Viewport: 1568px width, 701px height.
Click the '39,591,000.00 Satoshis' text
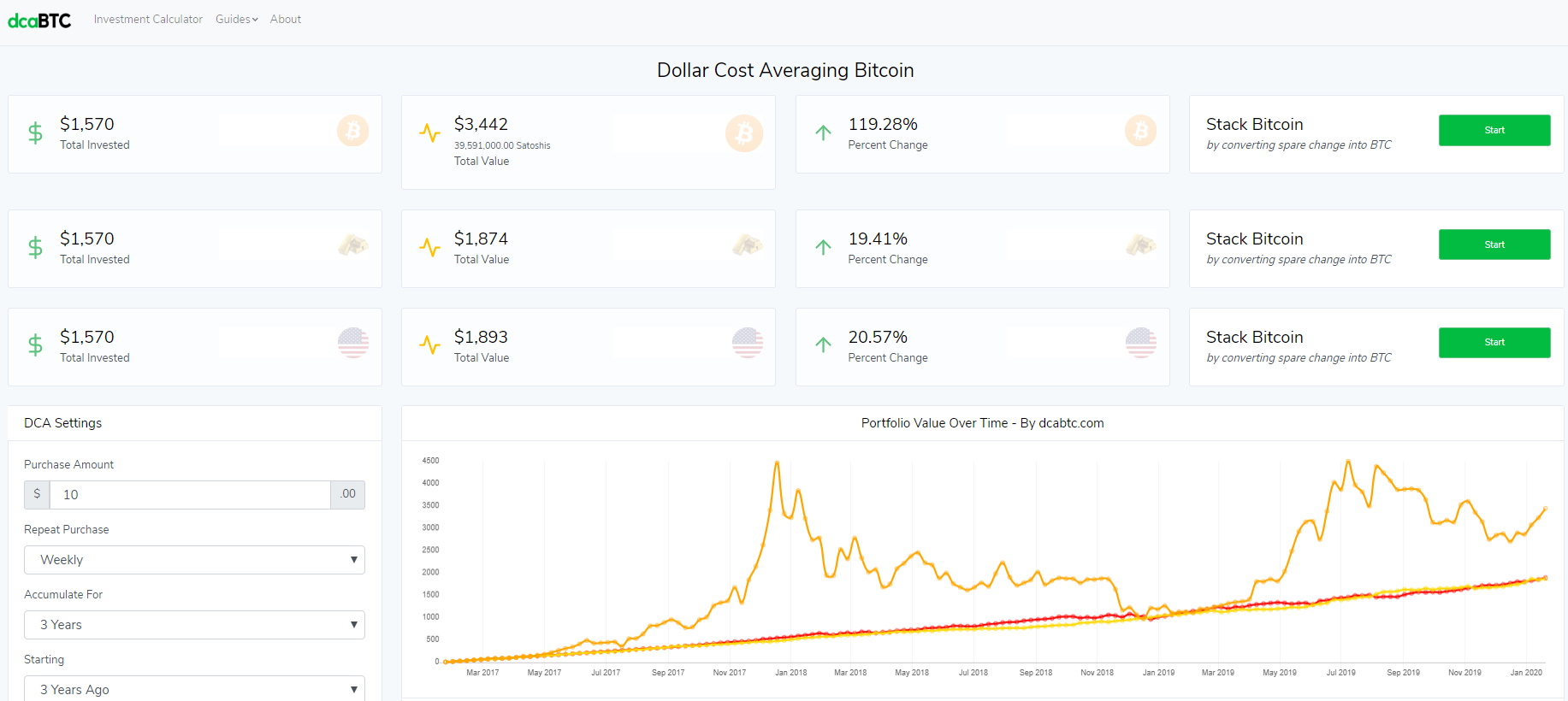[502, 145]
